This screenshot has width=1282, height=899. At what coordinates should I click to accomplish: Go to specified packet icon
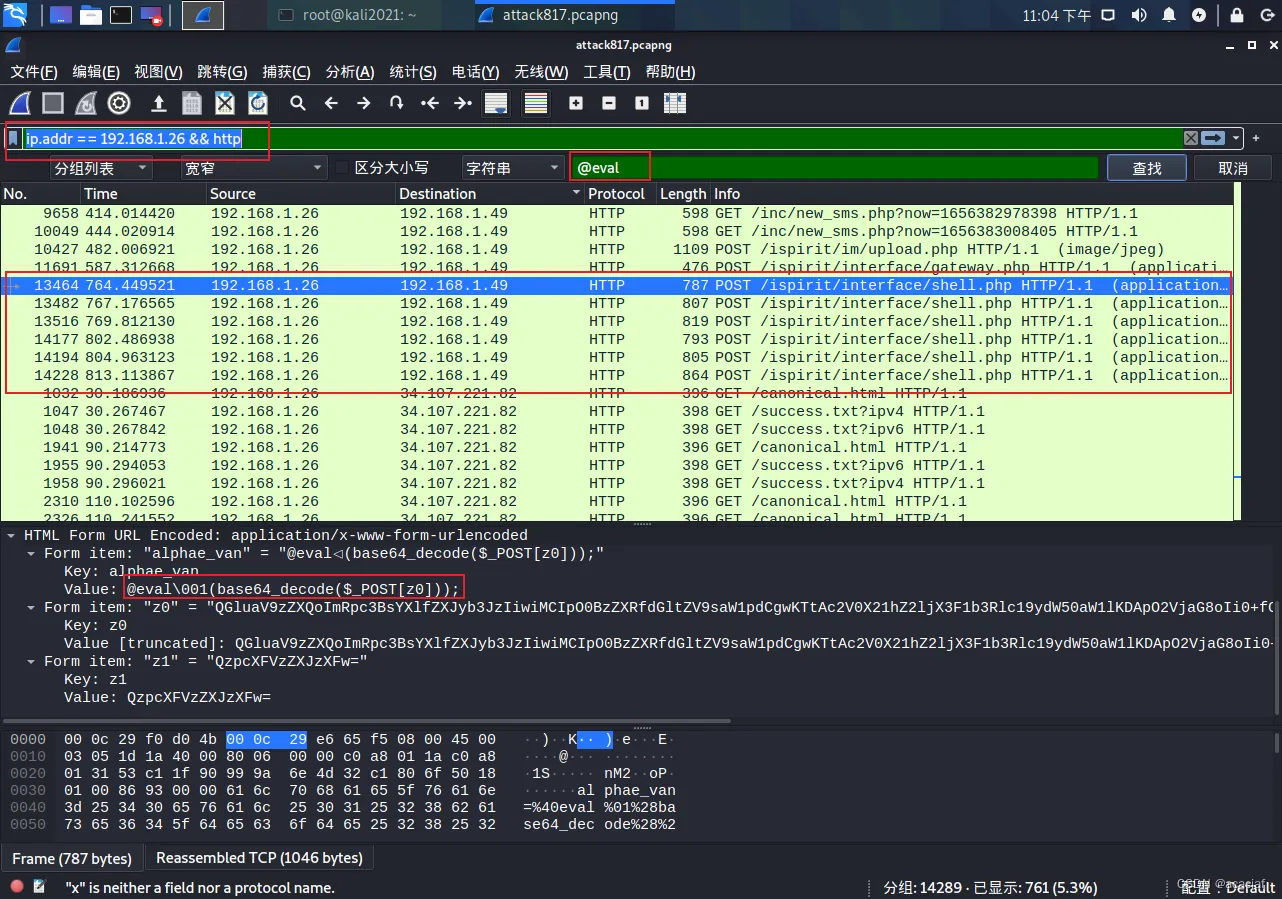397,103
